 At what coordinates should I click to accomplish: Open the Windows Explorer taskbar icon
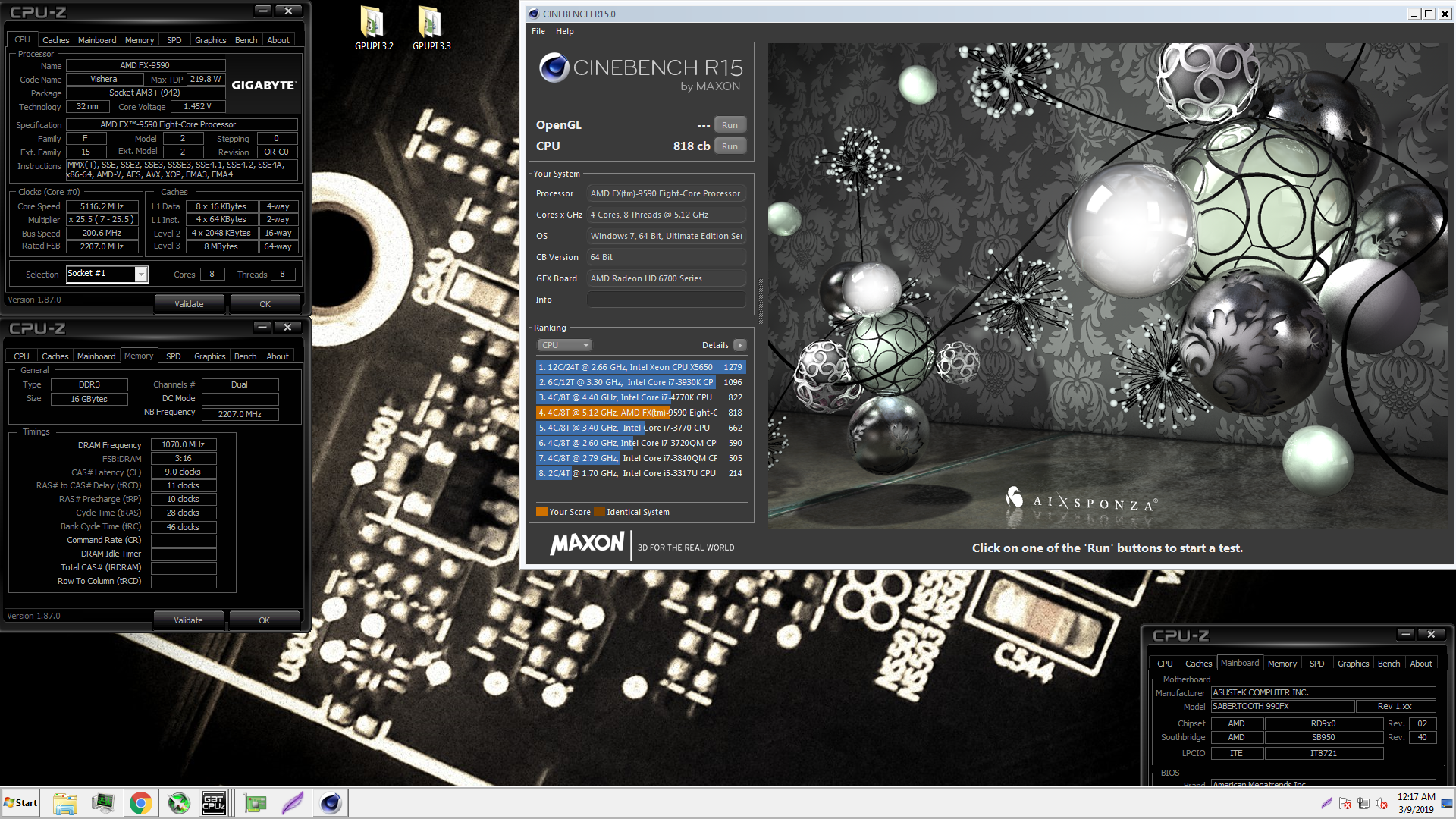(65, 803)
